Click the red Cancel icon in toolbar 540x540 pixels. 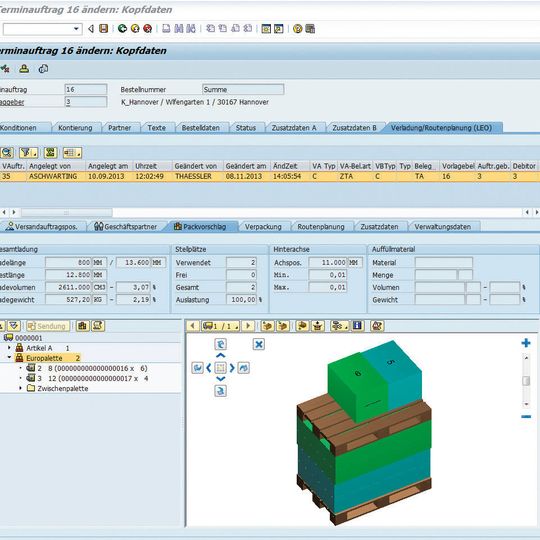(147, 29)
